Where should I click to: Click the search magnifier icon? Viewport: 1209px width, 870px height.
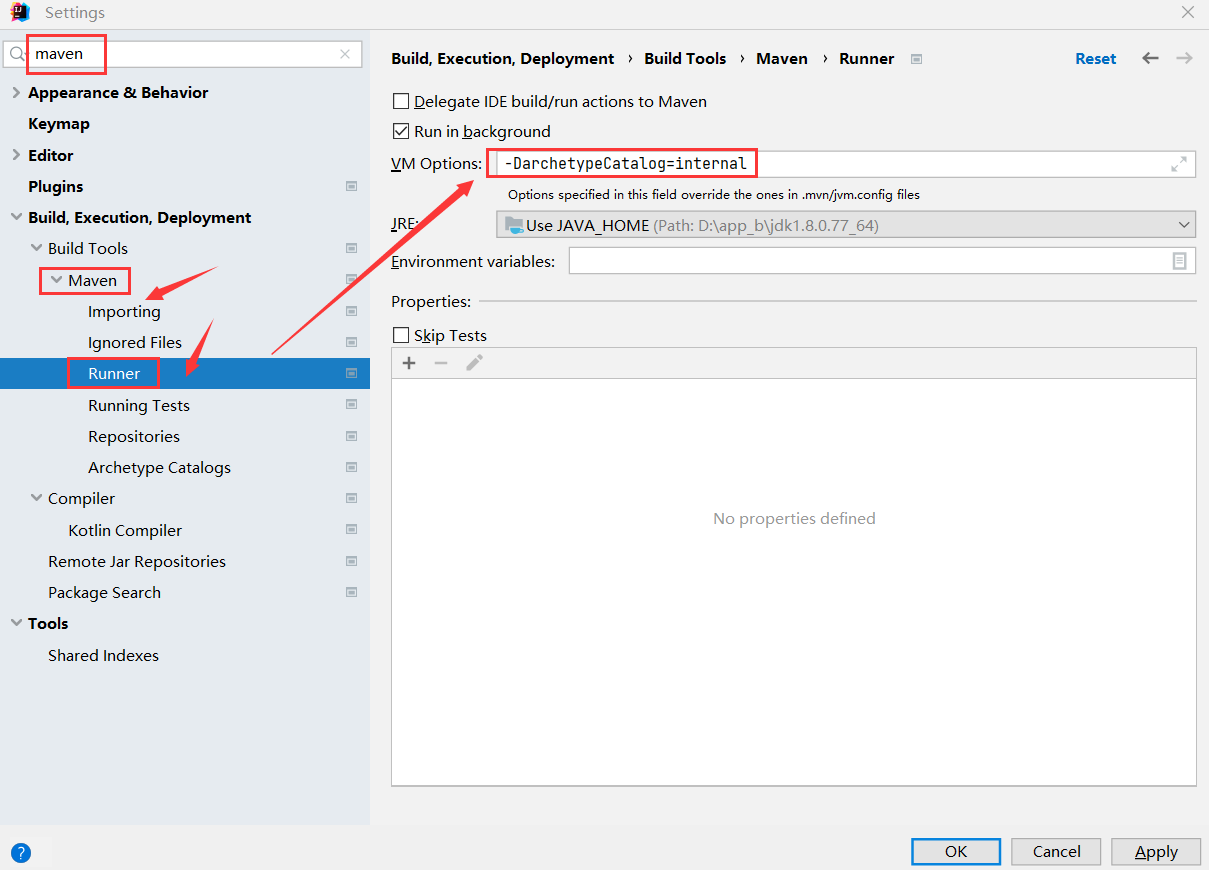coord(17,54)
